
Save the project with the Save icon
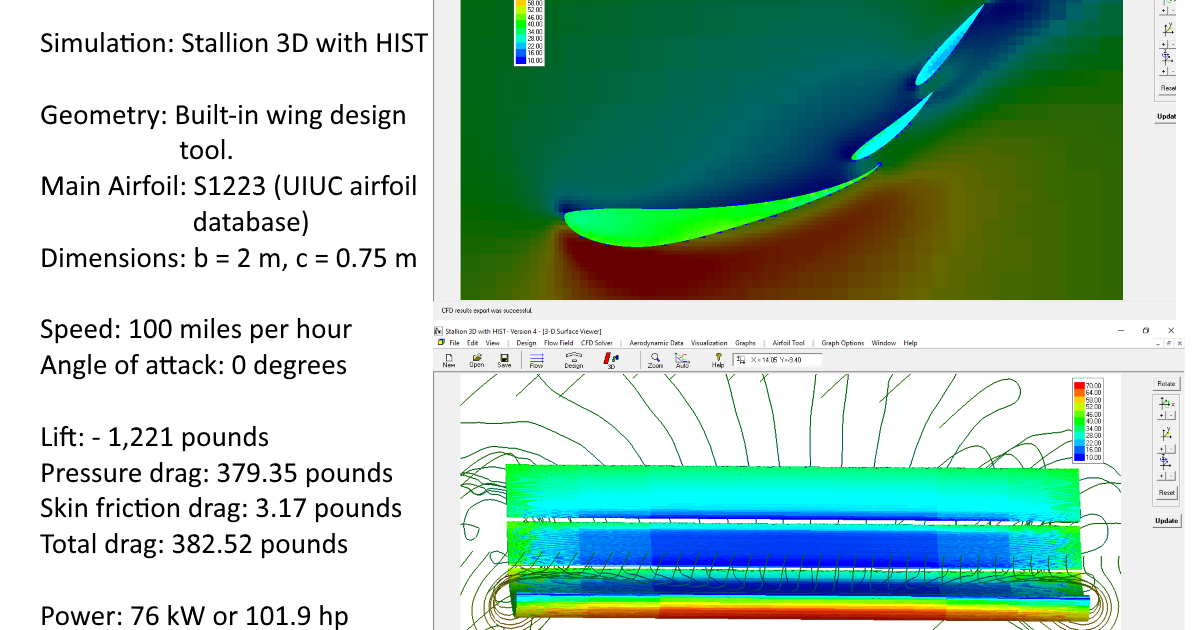[503, 358]
